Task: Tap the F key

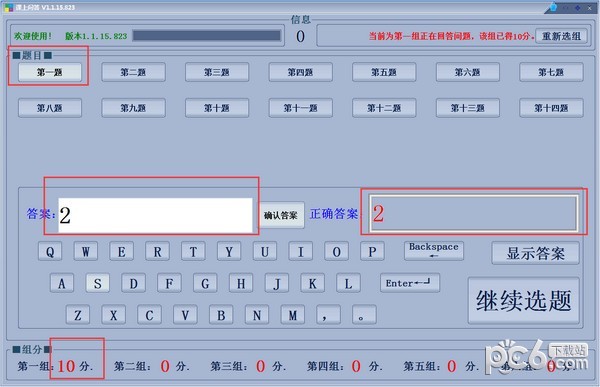Action: [169, 283]
